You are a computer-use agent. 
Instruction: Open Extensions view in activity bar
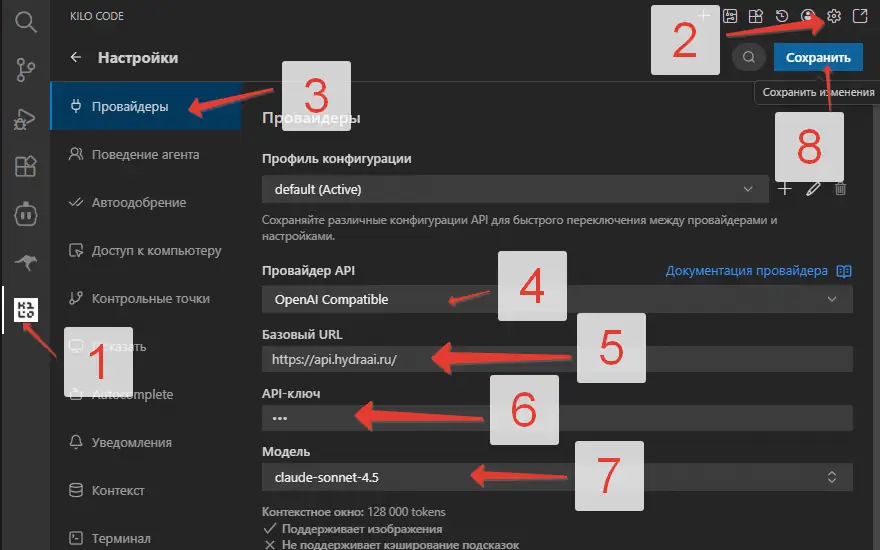click(24, 166)
